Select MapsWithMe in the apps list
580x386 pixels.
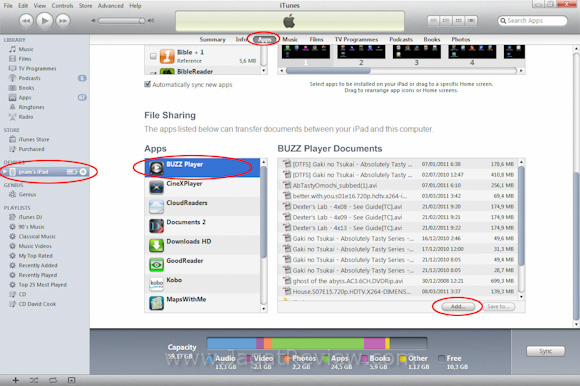pyautogui.click(x=202, y=302)
